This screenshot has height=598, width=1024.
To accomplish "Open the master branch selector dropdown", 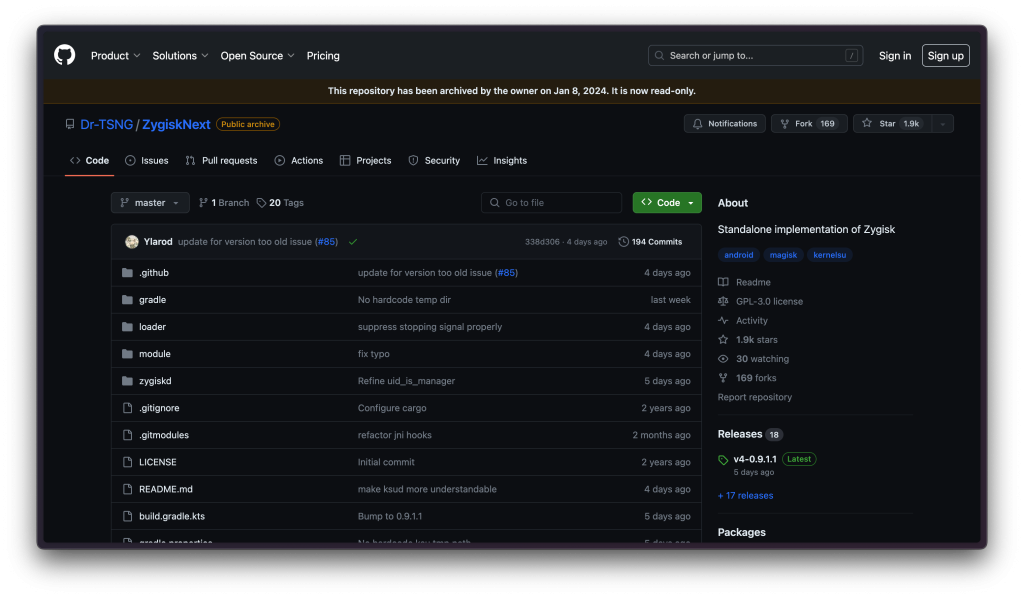I will point(150,202).
